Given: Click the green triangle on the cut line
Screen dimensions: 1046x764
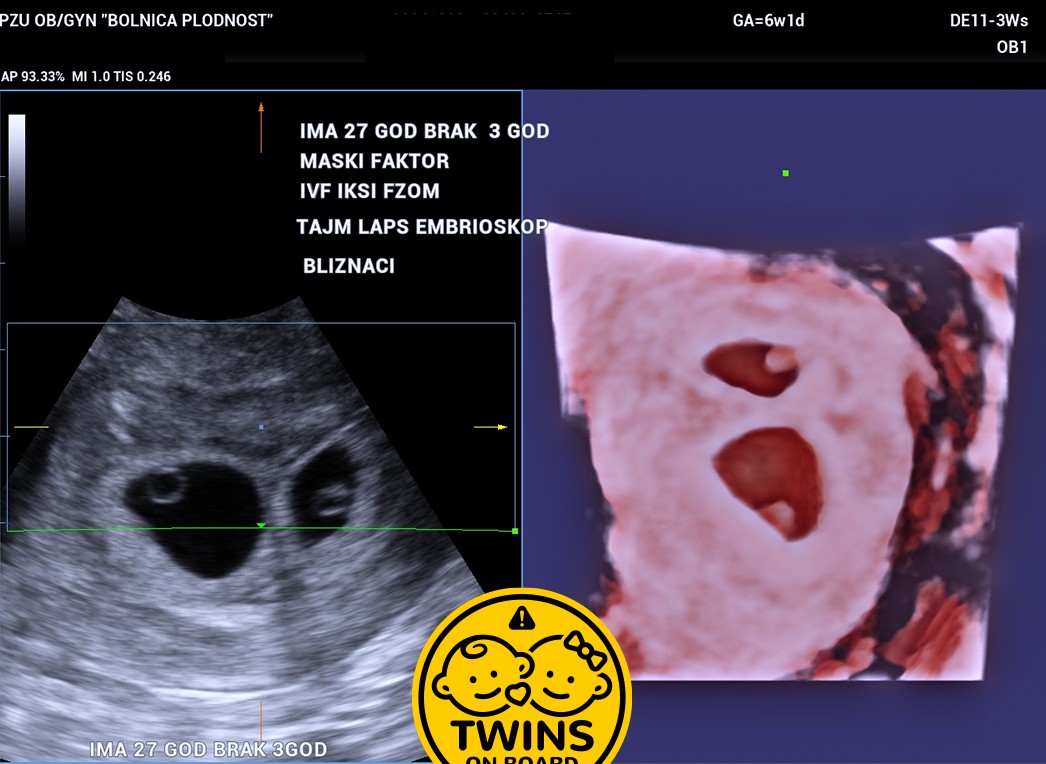Looking at the screenshot, I should (262, 526).
